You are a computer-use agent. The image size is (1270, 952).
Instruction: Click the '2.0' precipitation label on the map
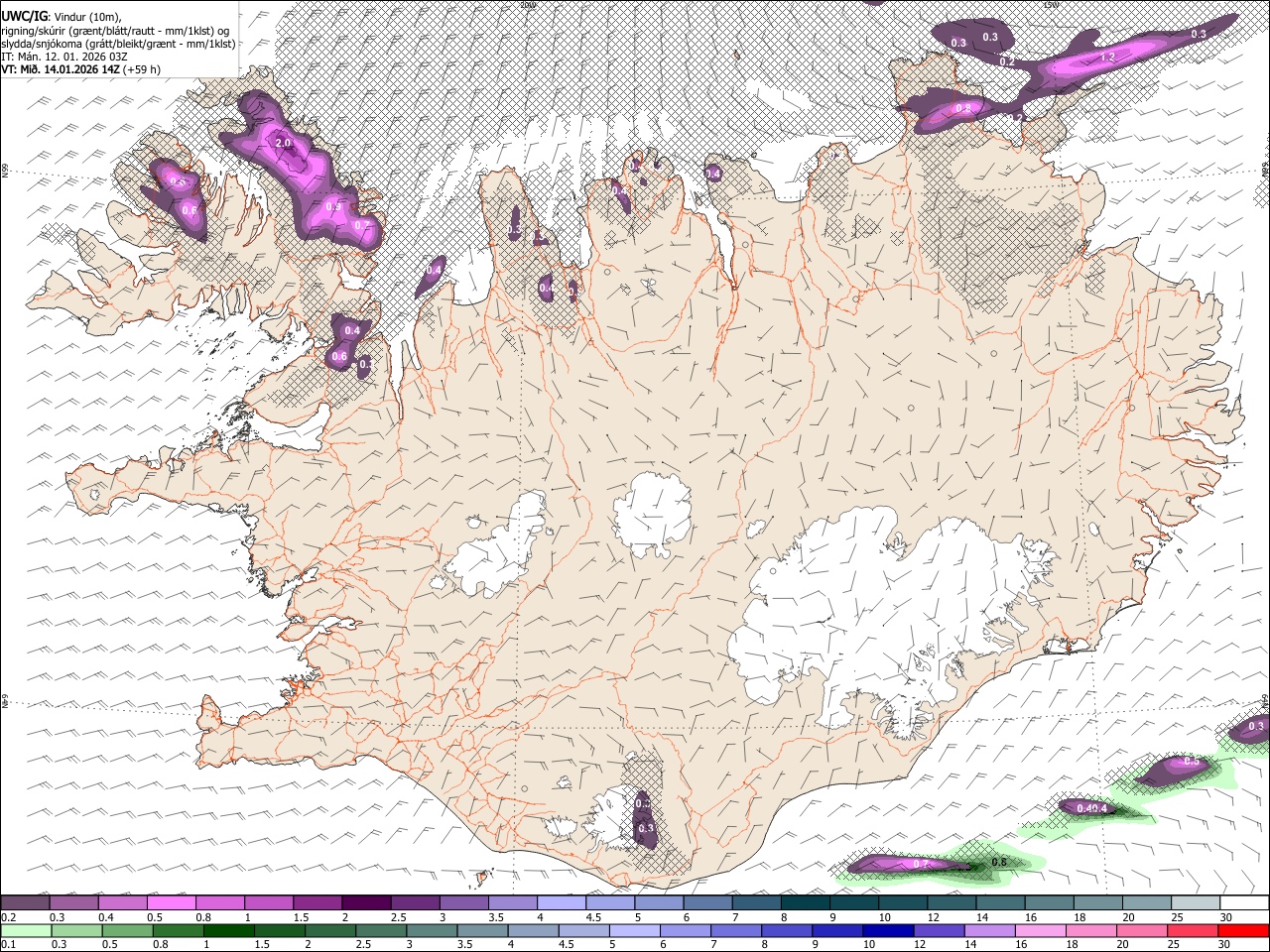tap(283, 144)
